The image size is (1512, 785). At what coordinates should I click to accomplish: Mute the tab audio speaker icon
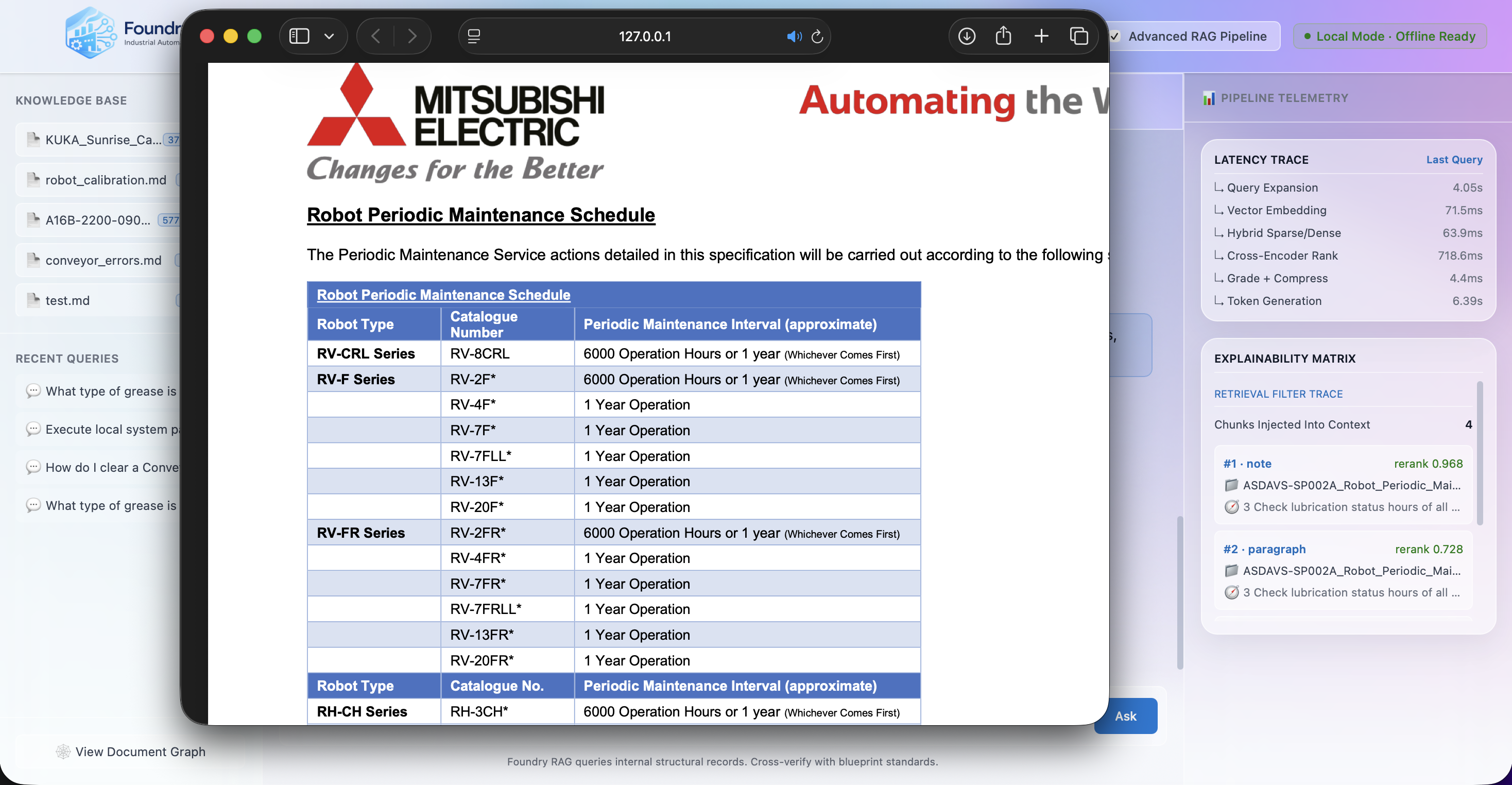coord(794,37)
